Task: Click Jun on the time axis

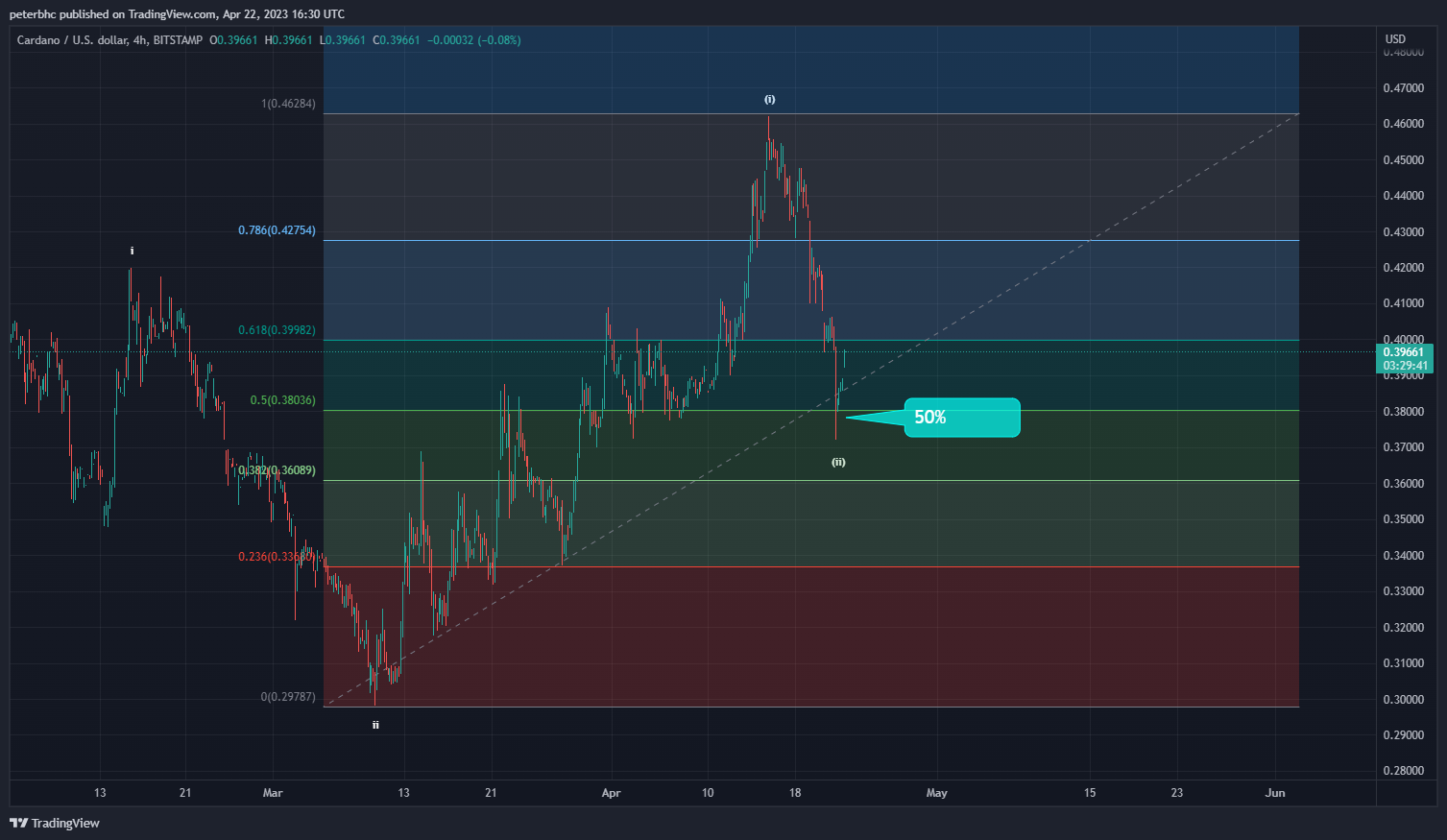Action: [x=1275, y=793]
